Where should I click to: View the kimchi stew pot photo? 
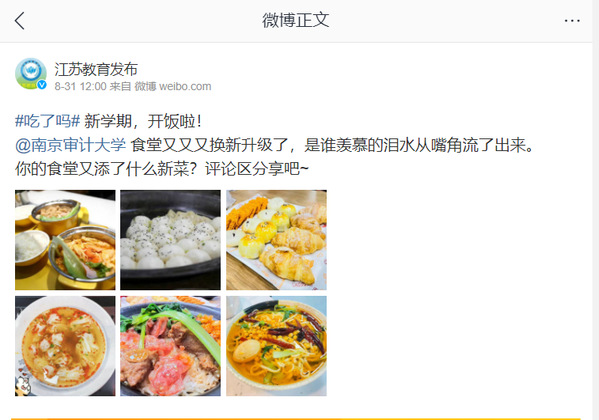click(65, 240)
